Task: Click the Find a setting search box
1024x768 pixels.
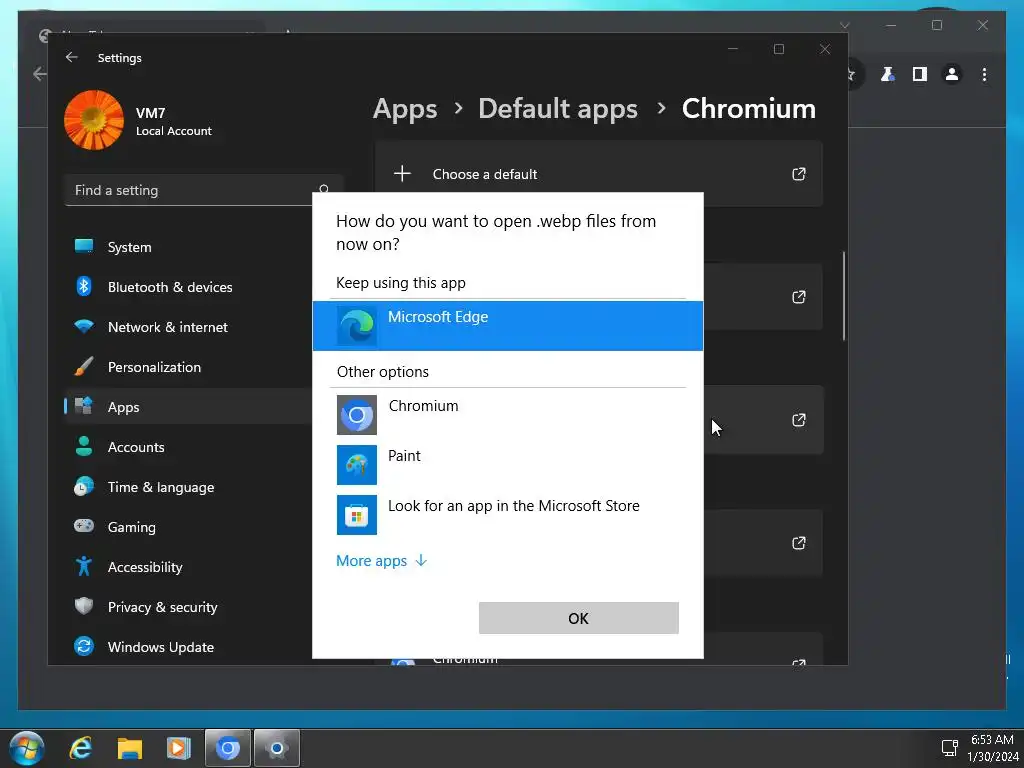Action: (x=203, y=190)
